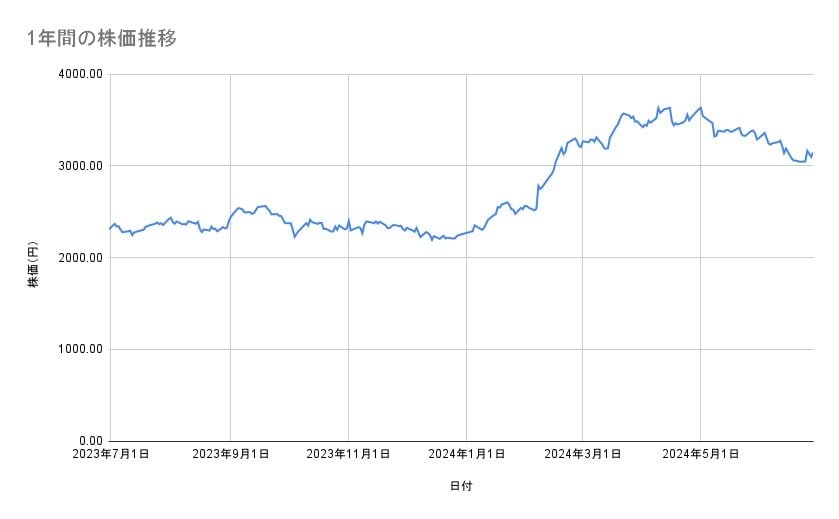Select the 2024年1月1日 date label

coord(466,454)
